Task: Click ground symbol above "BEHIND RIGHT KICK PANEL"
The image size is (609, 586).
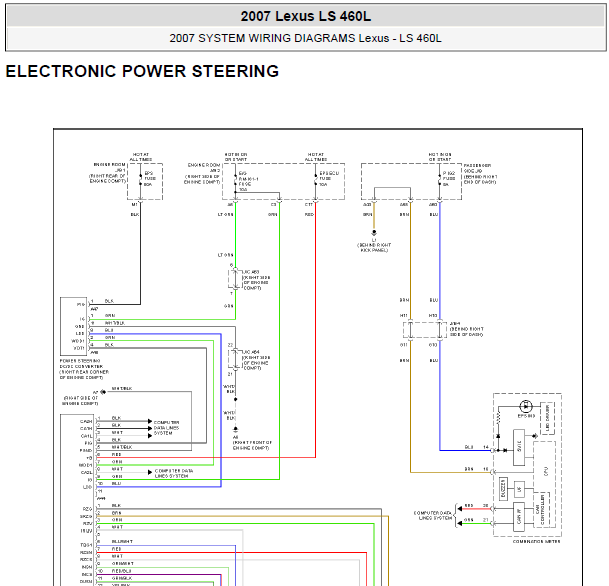Action: 374,233
